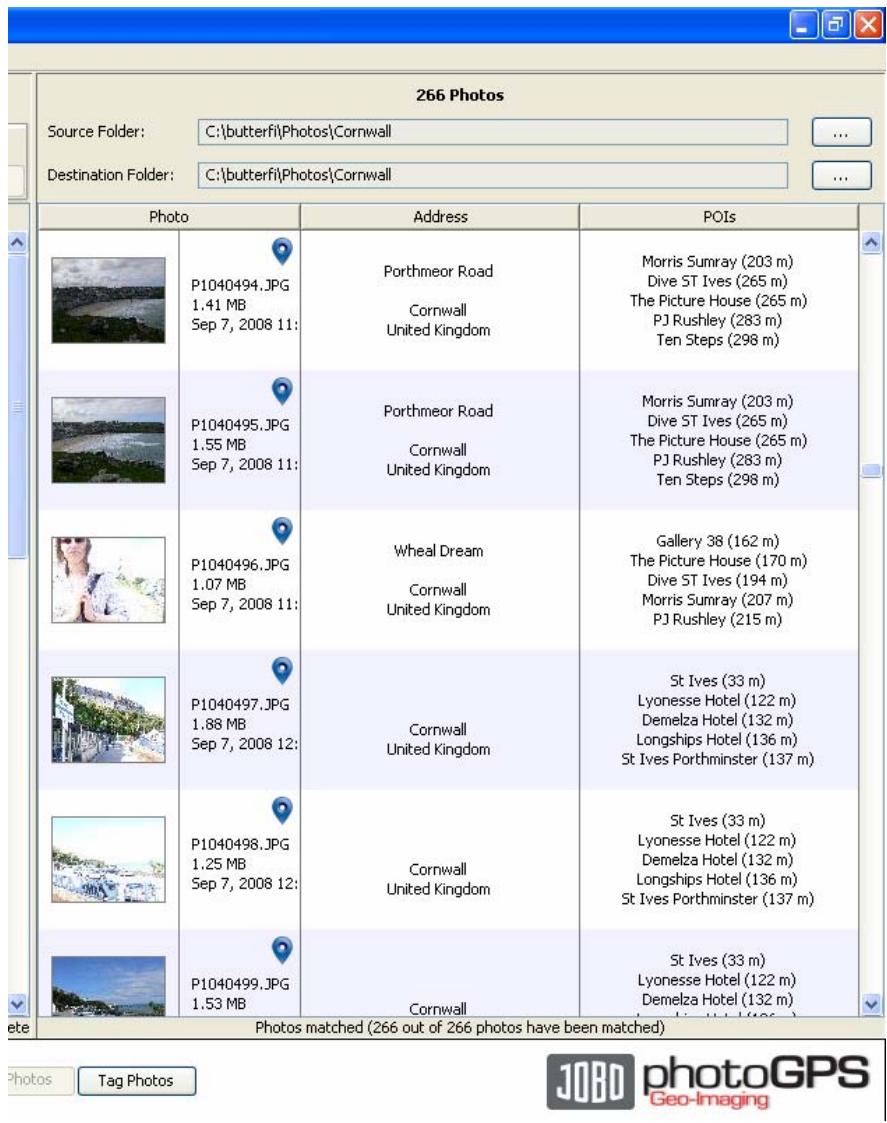Click the Photos matched status bar message
Screen dimensions: 887x1123
pos(460,1028)
